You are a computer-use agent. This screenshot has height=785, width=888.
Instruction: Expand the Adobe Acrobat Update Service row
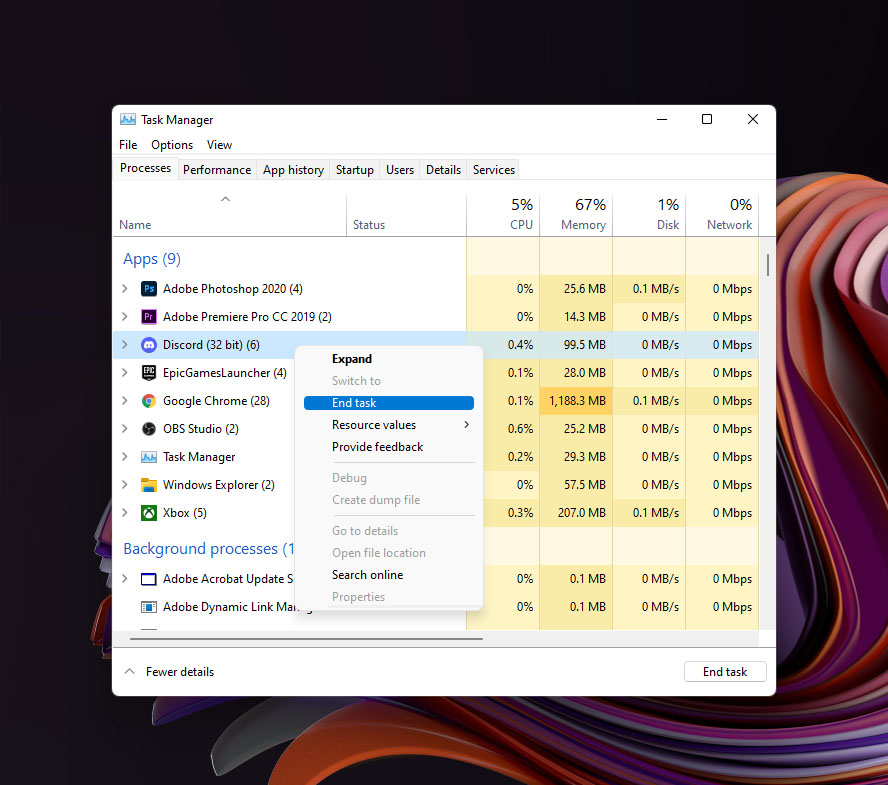pos(125,579)
